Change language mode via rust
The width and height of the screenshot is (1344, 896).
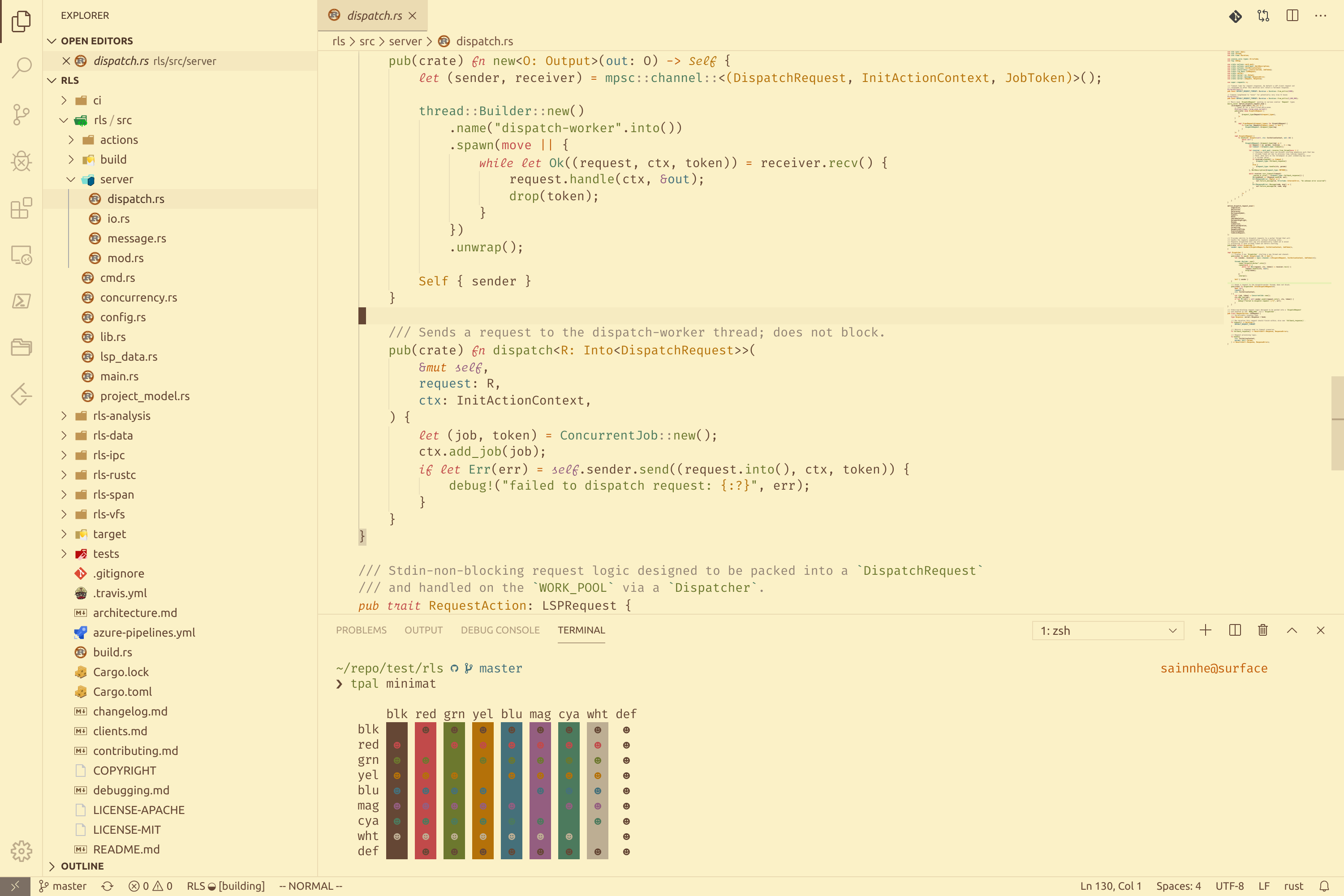[1294, 886]
